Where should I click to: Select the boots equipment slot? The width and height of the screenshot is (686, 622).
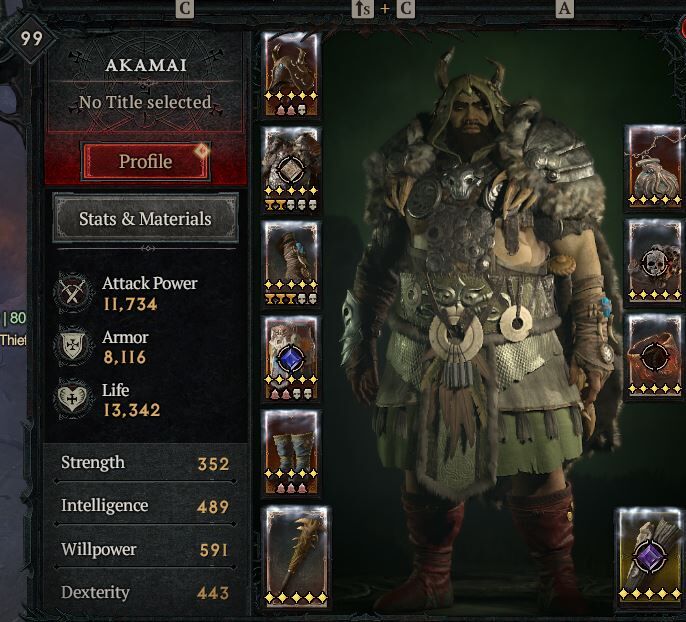click(291, 452)
